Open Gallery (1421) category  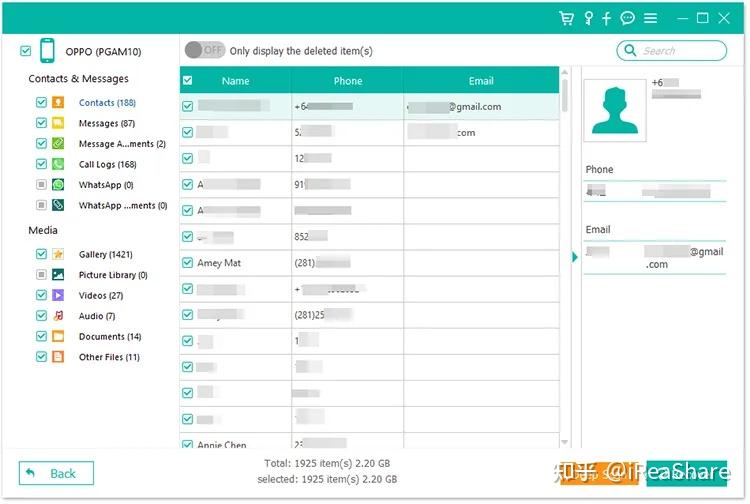pos(106,254)
